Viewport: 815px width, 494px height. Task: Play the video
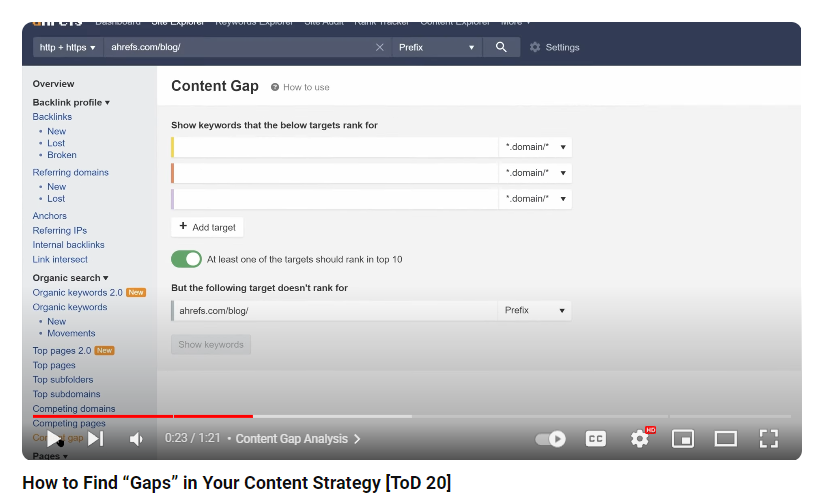pos(54,439)
